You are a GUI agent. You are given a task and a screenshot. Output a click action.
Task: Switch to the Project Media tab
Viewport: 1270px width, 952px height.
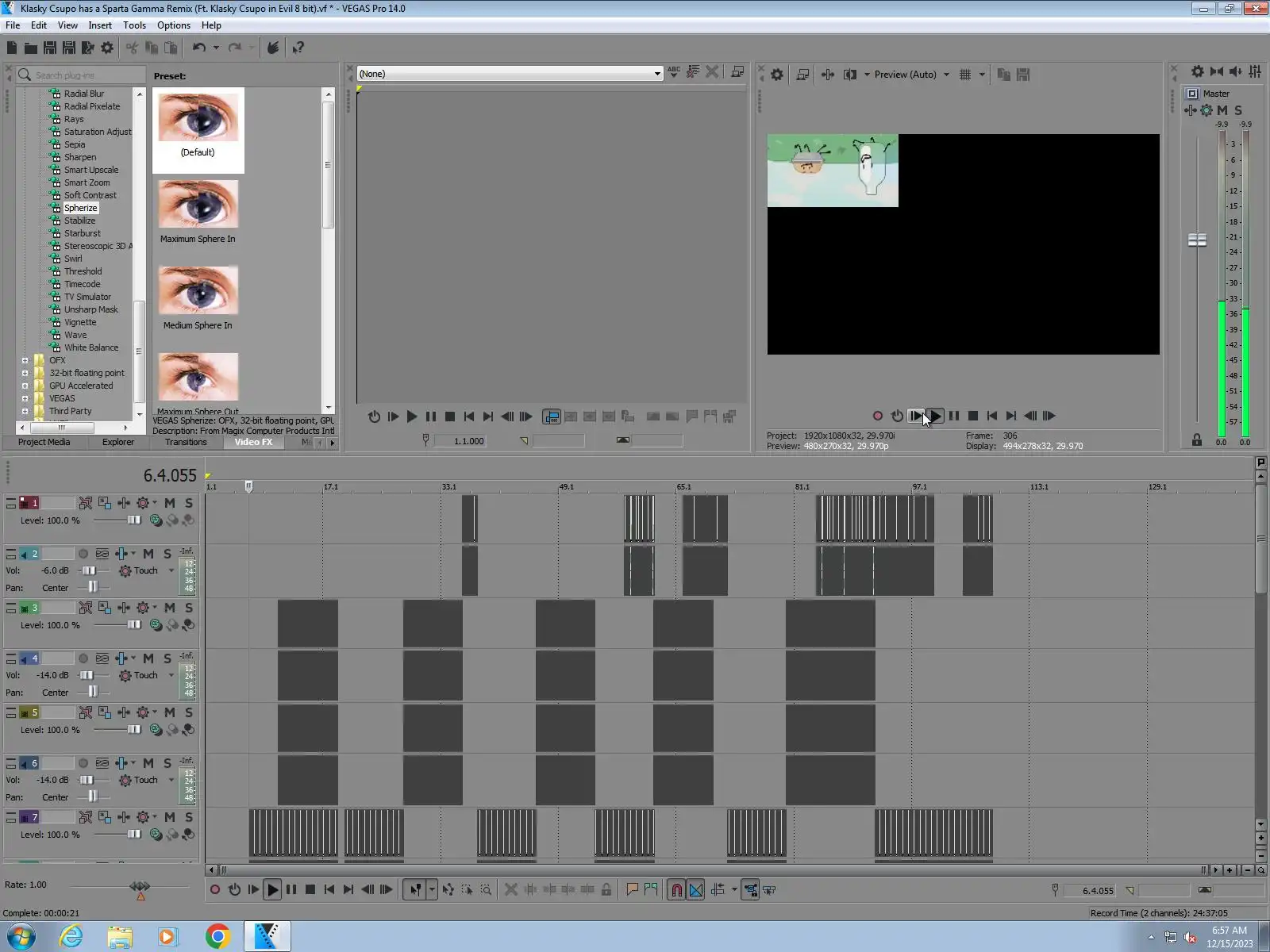[x=44, y=443]
